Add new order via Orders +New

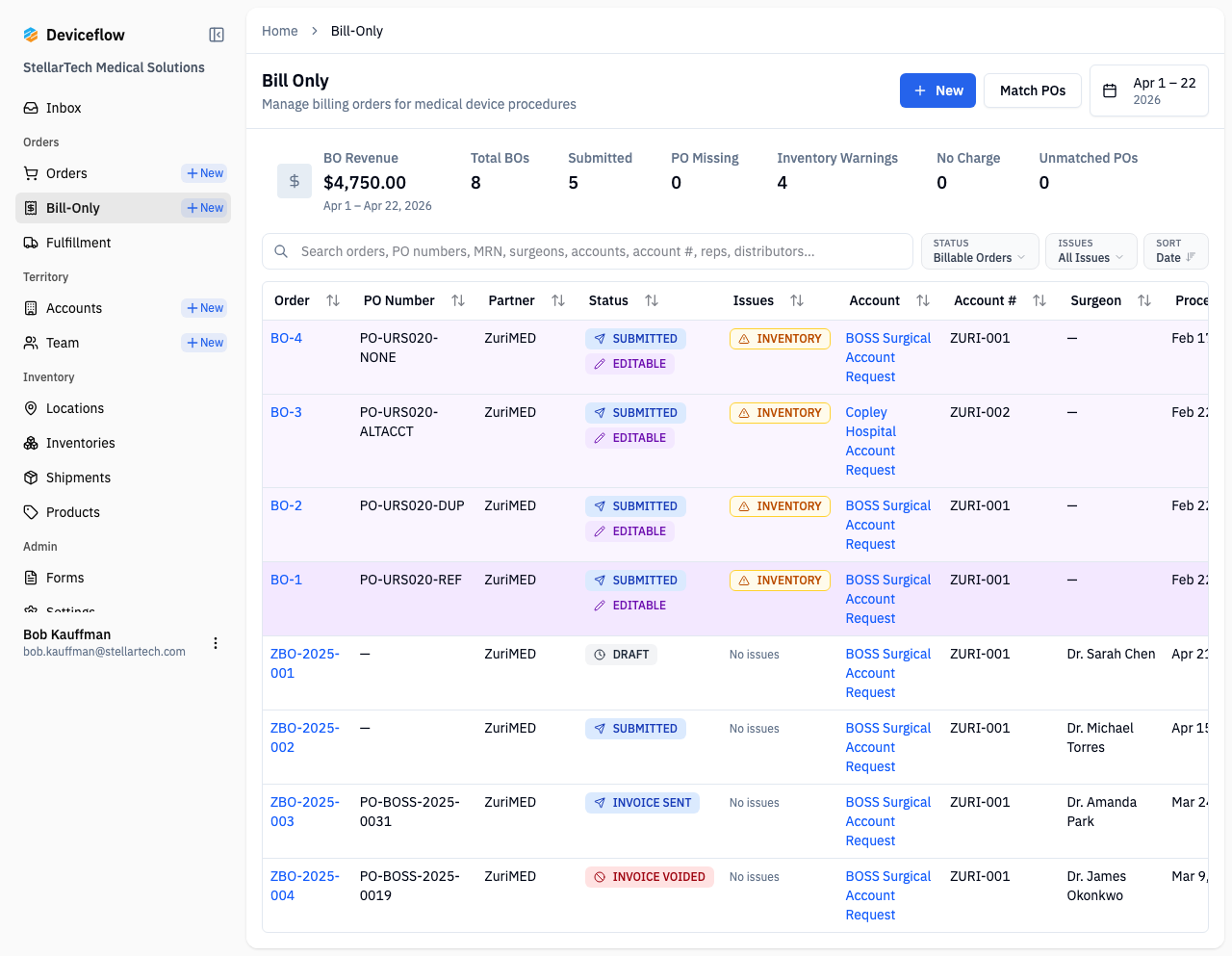coord(204,173)
